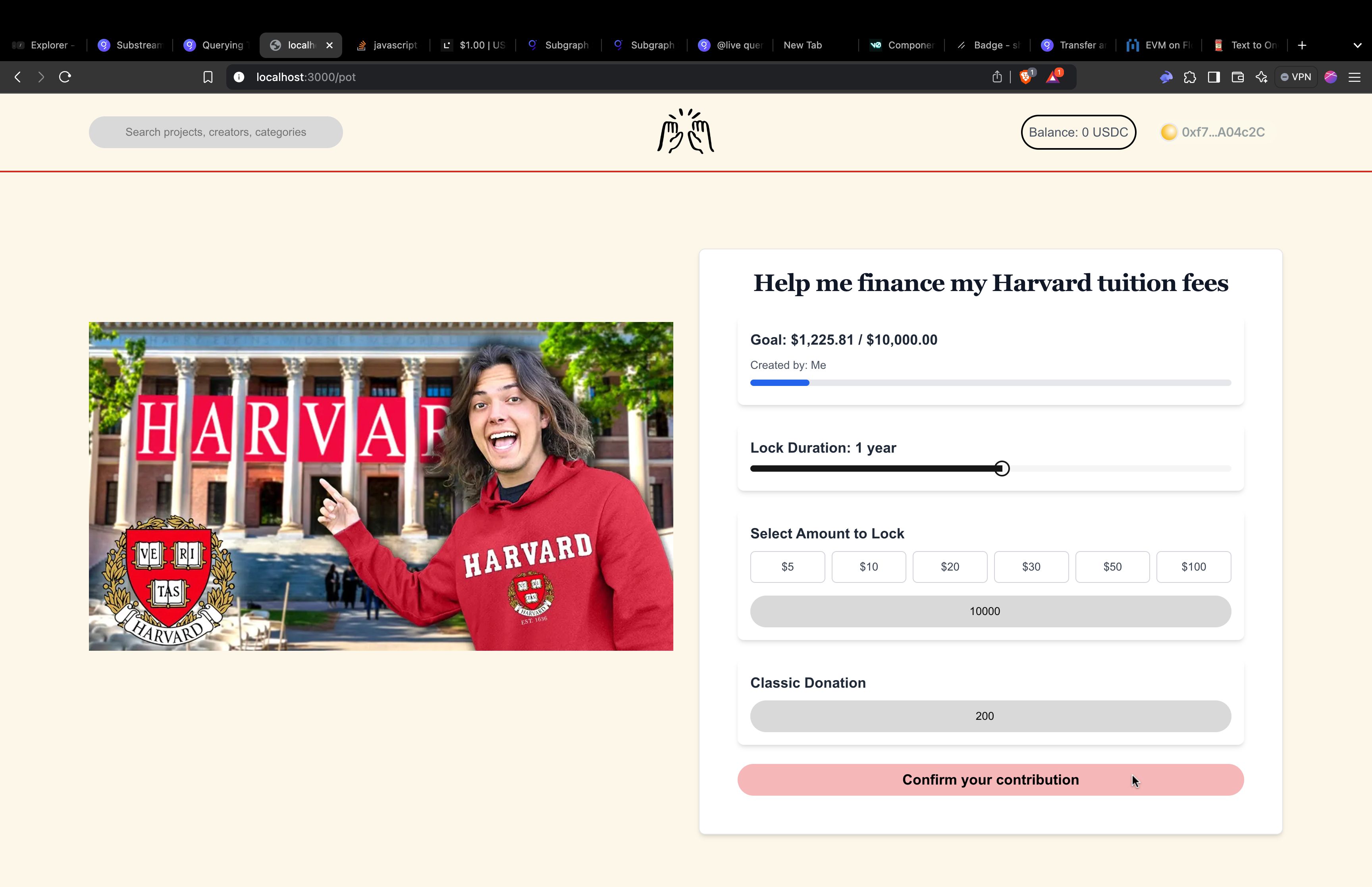Click the Created by: Me text

tap(788, 365)
